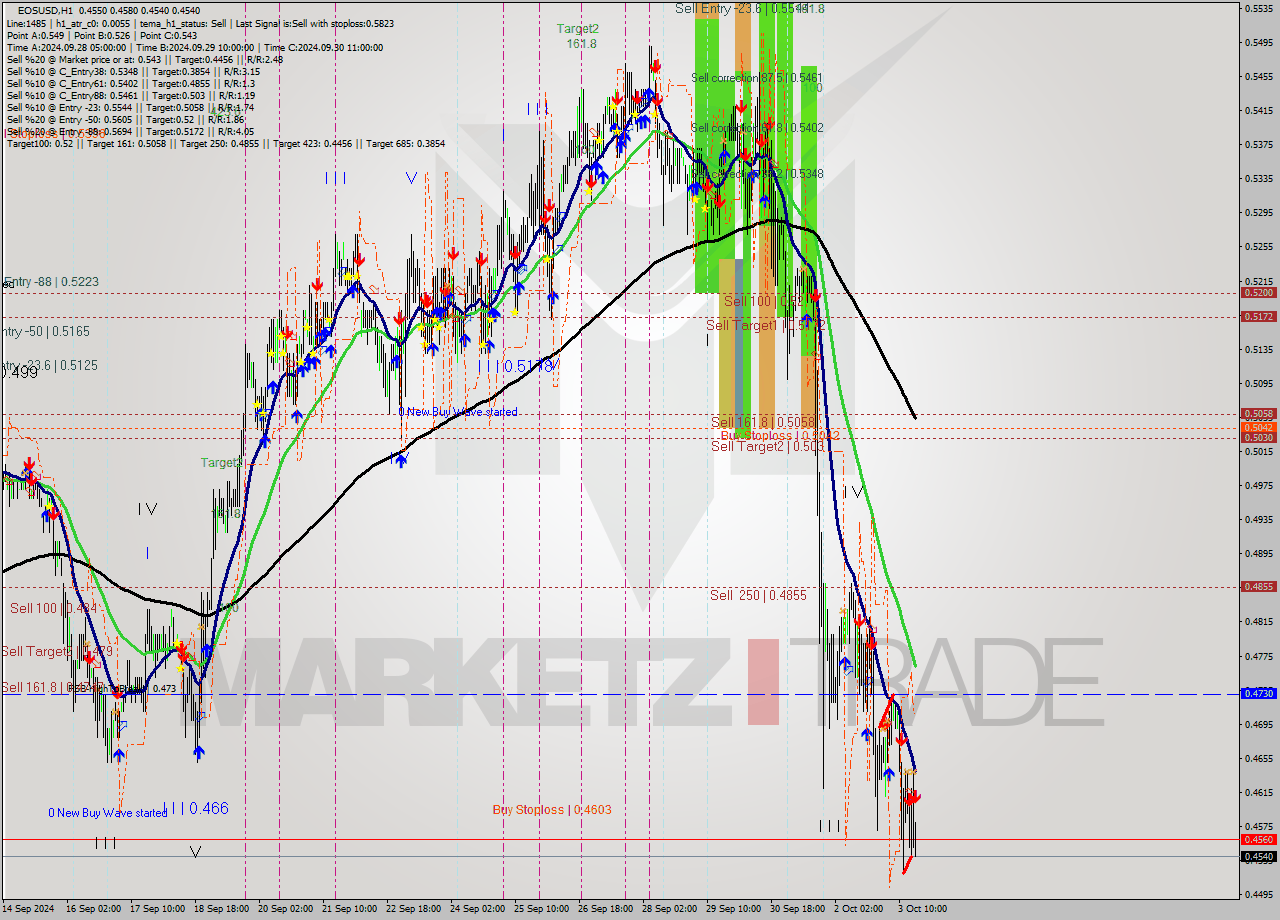This screenshot has width=1280, height=920.
Task: Click the 0.5535 price axis label
Action: click(x=1258, y=8)
